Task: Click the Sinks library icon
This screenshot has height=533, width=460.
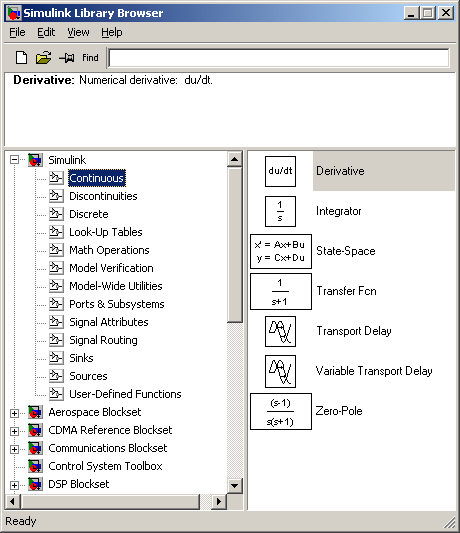Action: [x=56, y=358]
